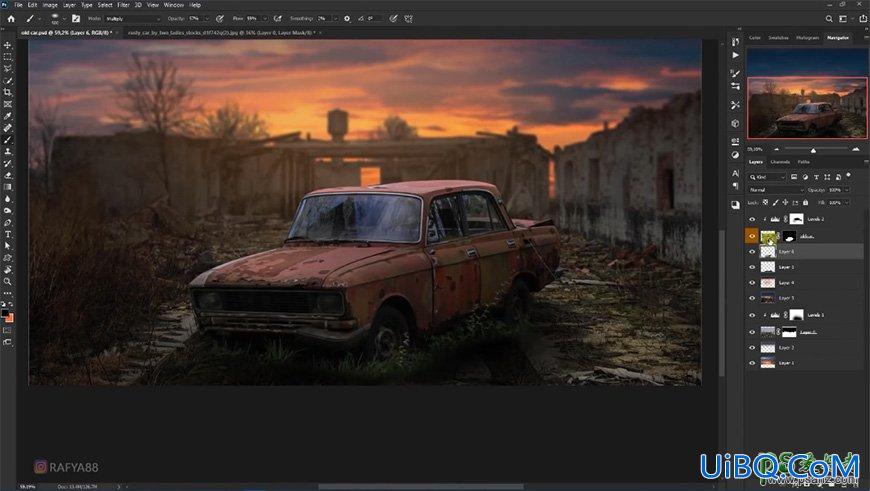Switch to the Swatches tab
Viewport: 870px width, 491px height.
coord(778,38)
